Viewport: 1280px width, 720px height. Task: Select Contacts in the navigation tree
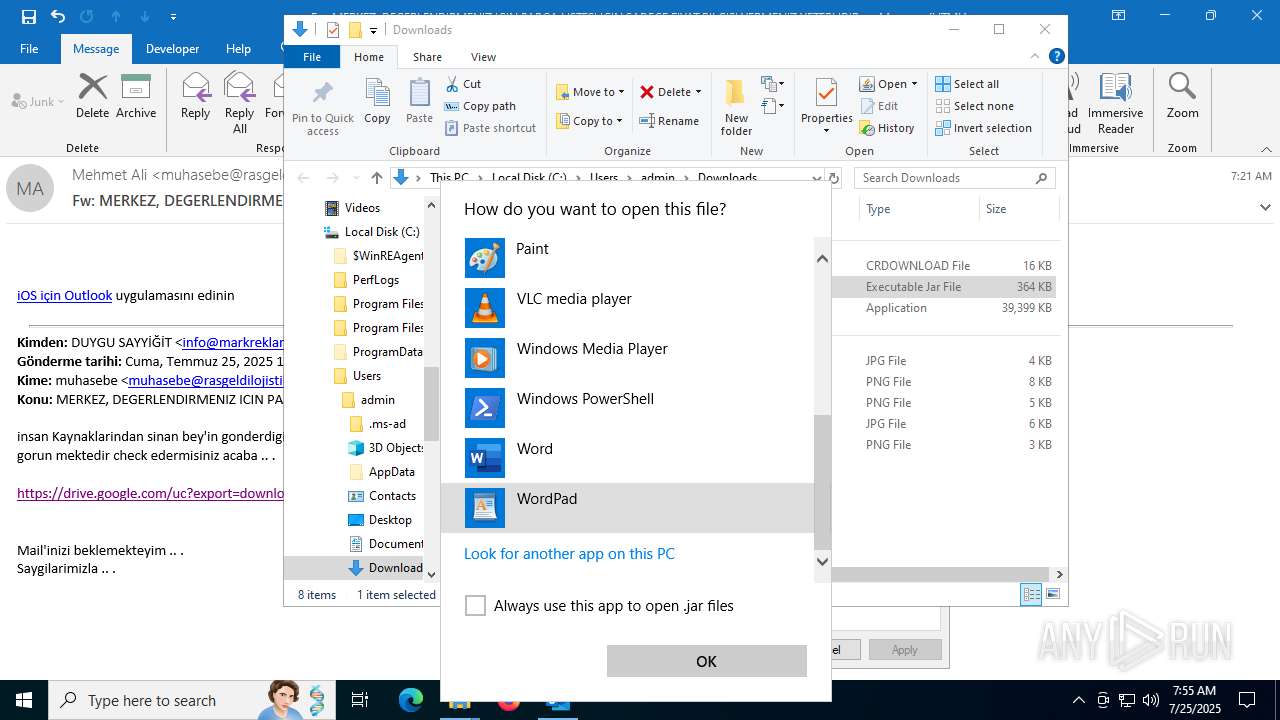click(x=382, y=496)
